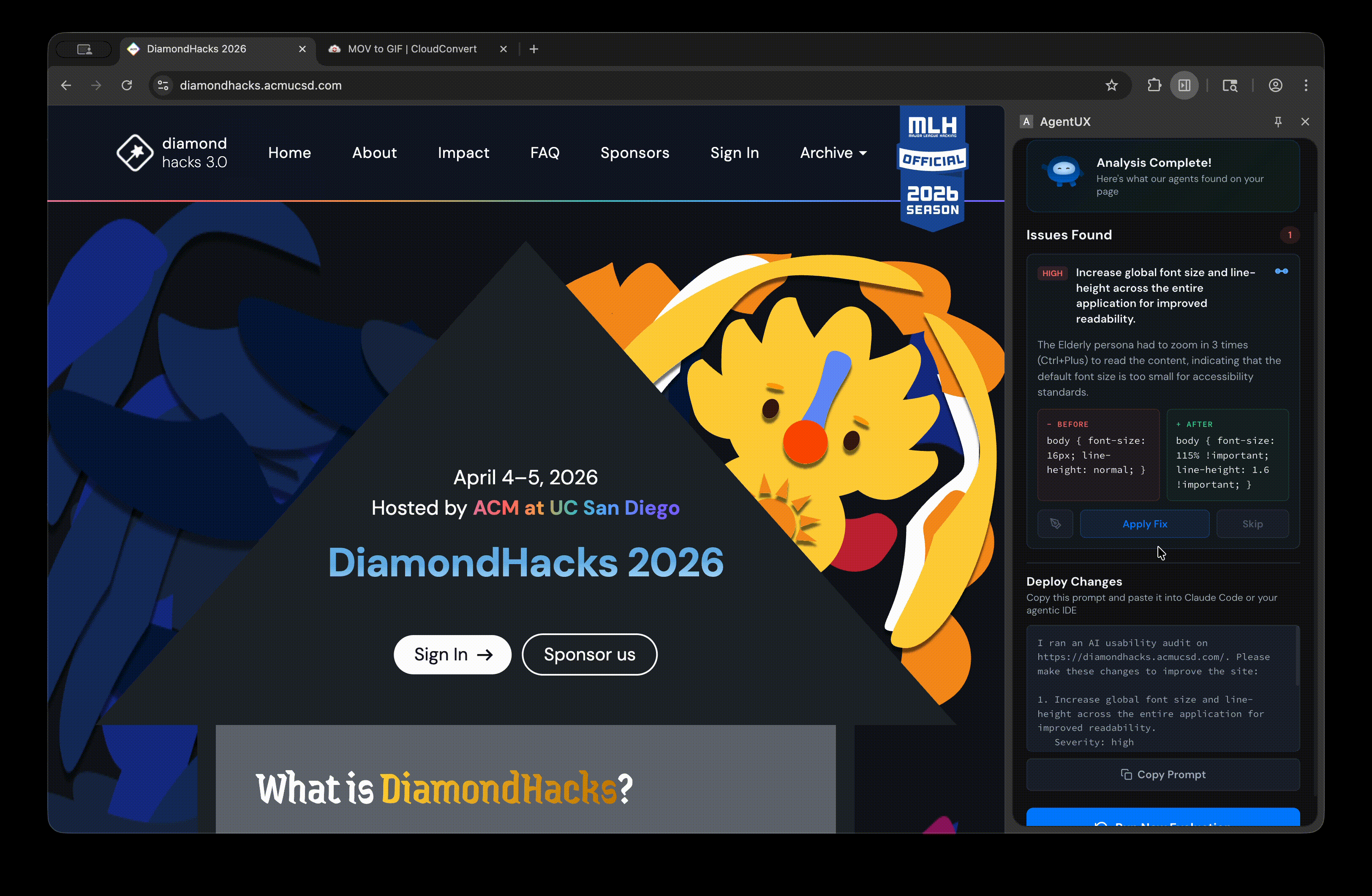Open the Chrome profile icon
1372x896 pixels.
(1276, 85)
